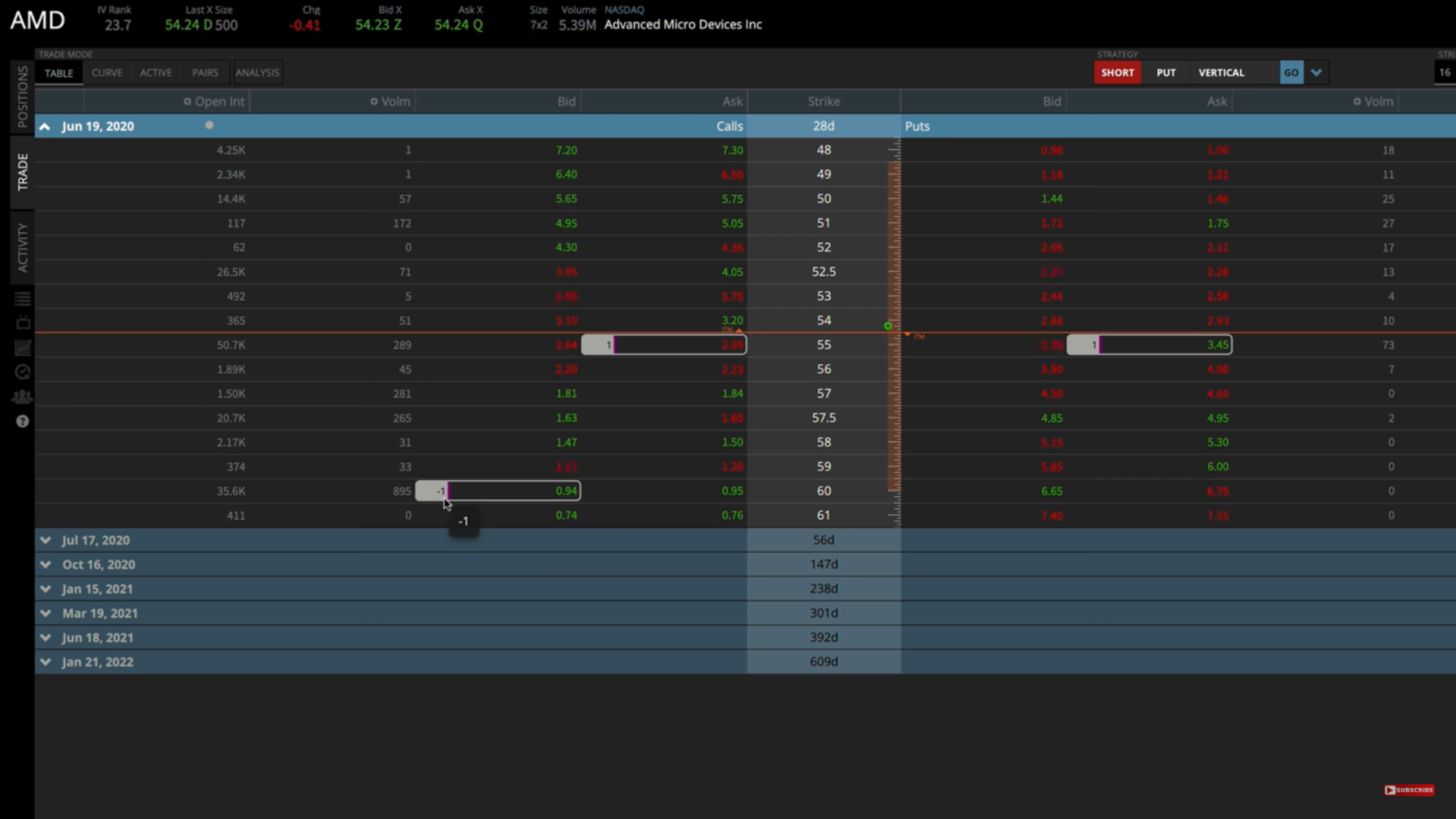Viewport: 1456px width, 819px height.
Task: Expand the Jan 21, 2022 expiration row
Action: pyautogui.click(x=45, y=661)
